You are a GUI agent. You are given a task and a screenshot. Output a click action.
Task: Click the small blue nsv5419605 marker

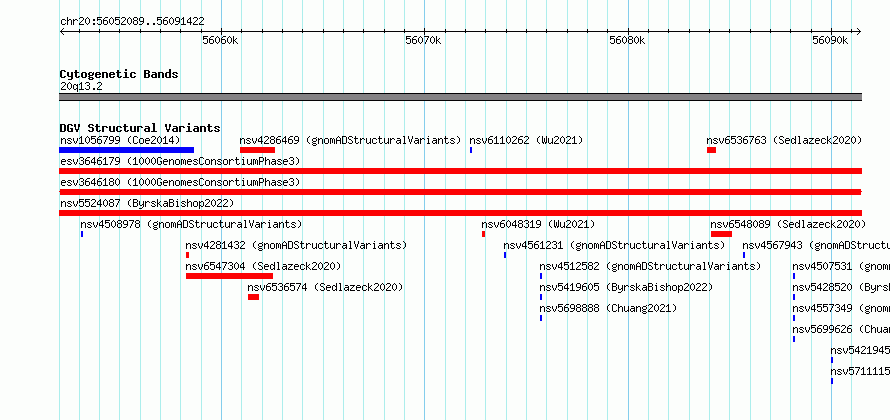tap(541, 297)
